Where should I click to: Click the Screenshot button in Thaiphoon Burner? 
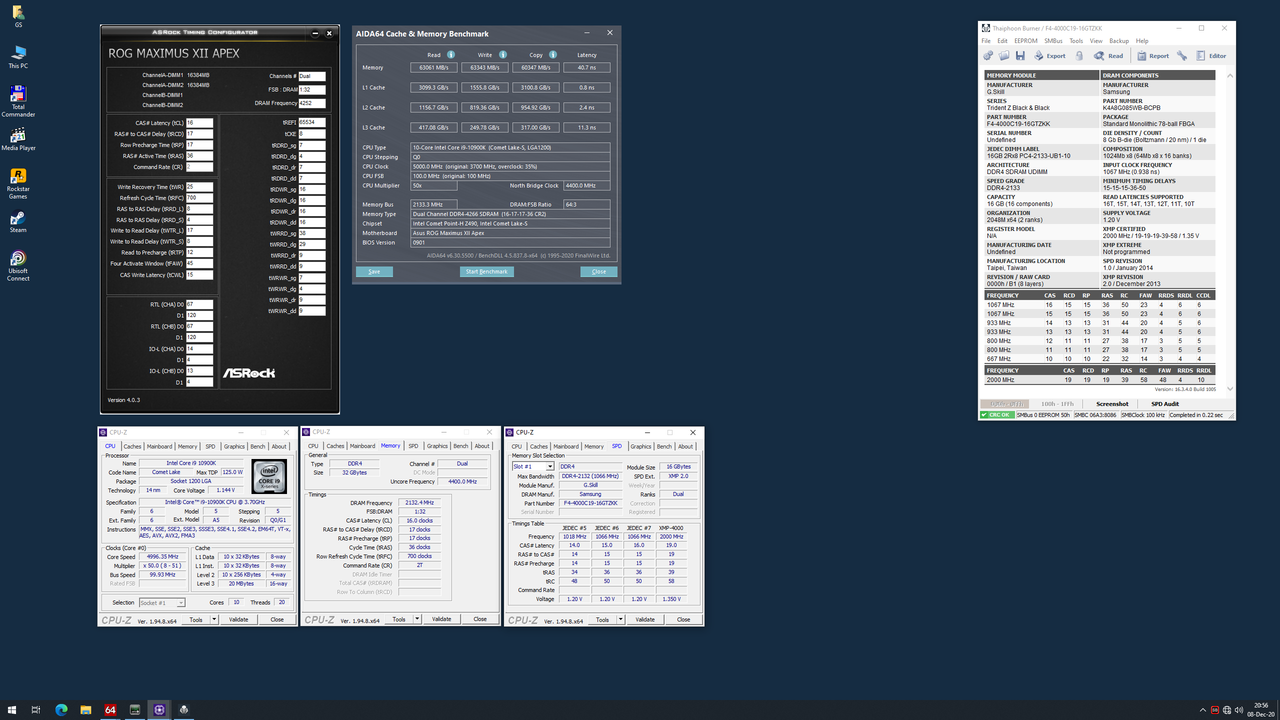[x=1112, y=404]
